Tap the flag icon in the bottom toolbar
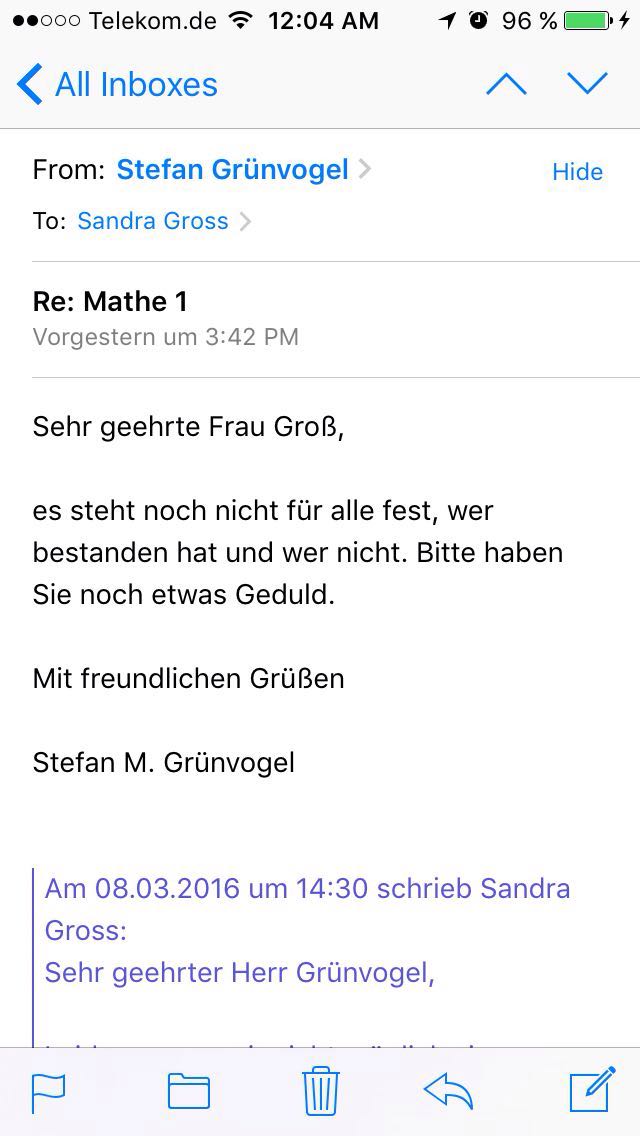This screenshot has width=640, height=1136. (x=48, y=1090)
